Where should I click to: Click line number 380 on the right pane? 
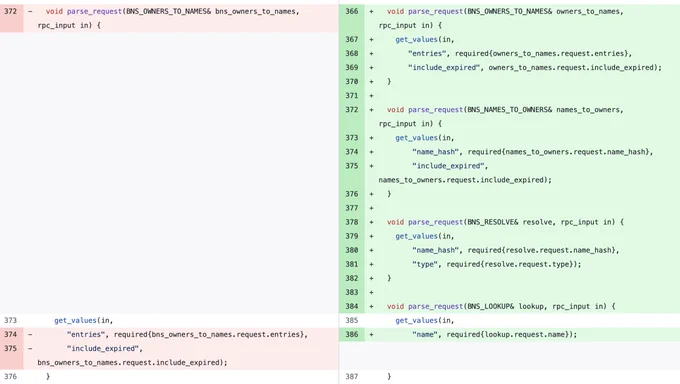click(x=352, y=250)
